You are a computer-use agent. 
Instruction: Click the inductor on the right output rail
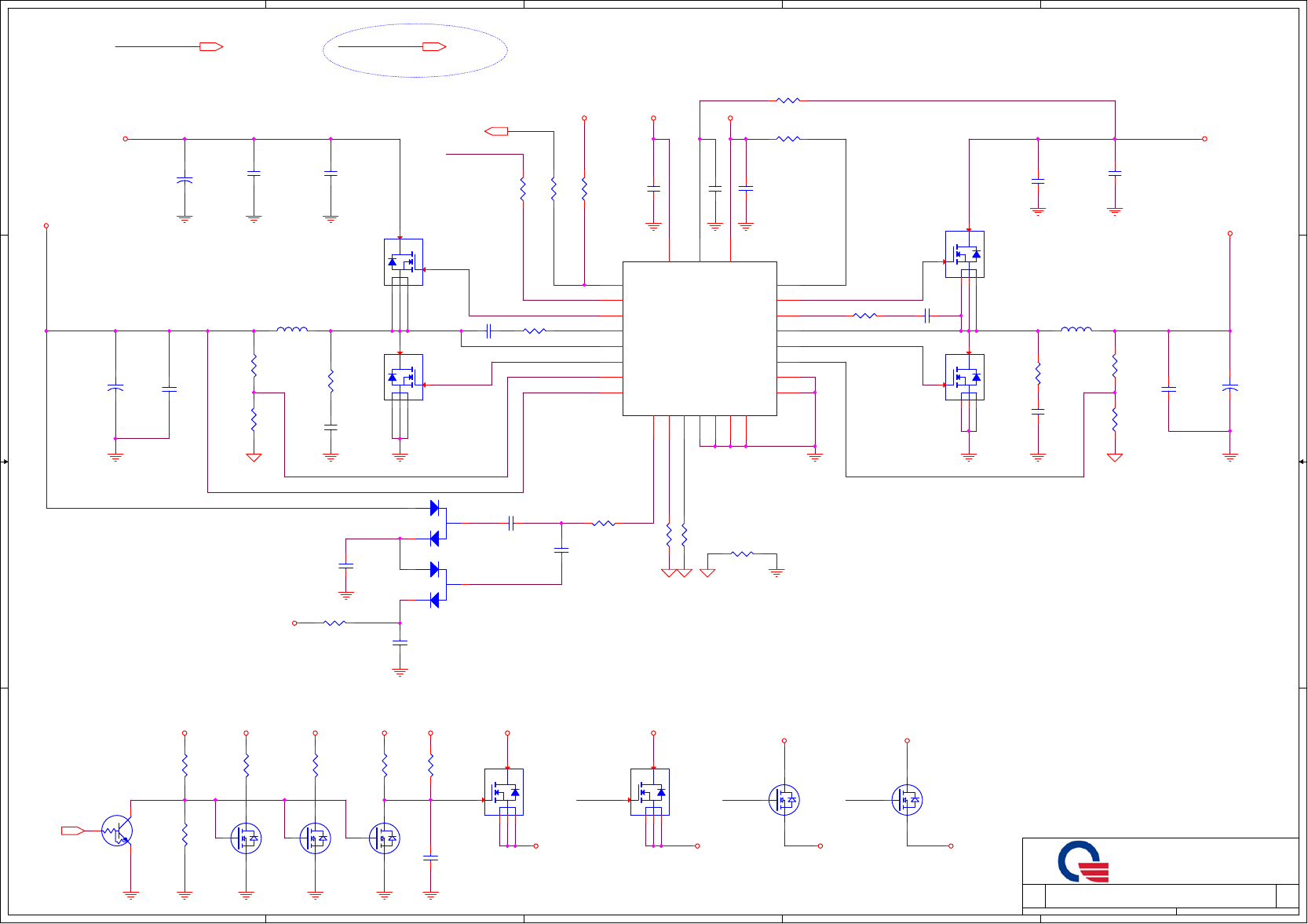tap(1076, 330)
